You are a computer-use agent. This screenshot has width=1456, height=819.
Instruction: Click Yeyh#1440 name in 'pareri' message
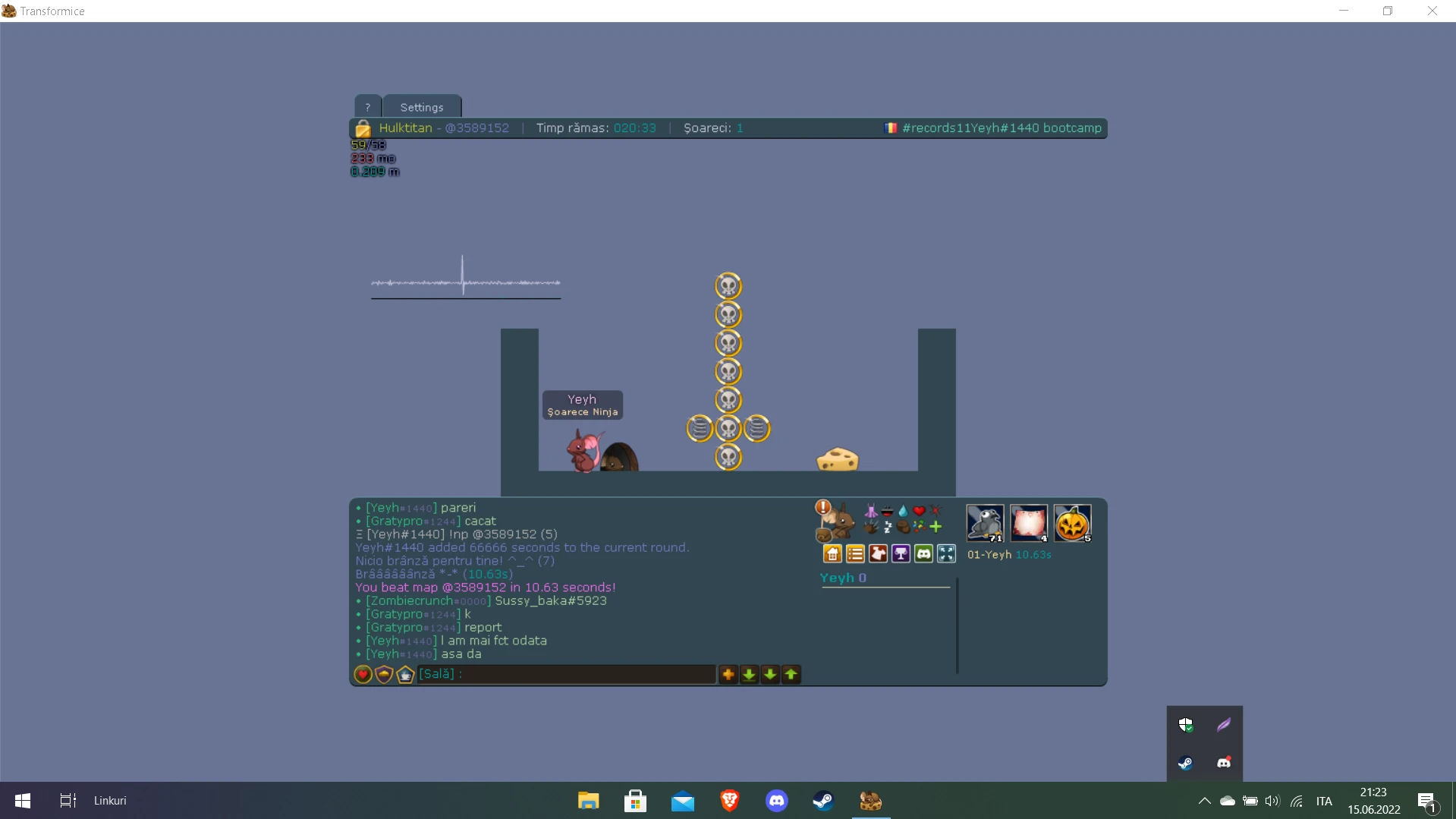[401, 508]
